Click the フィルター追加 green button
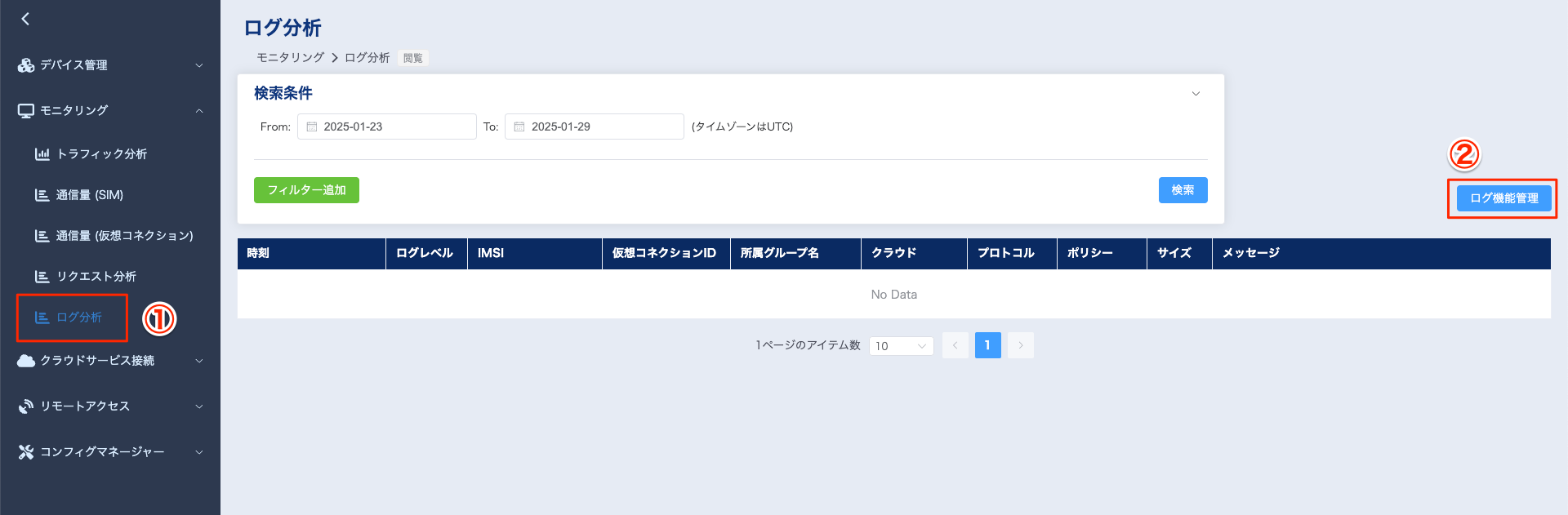 [306, 190]
